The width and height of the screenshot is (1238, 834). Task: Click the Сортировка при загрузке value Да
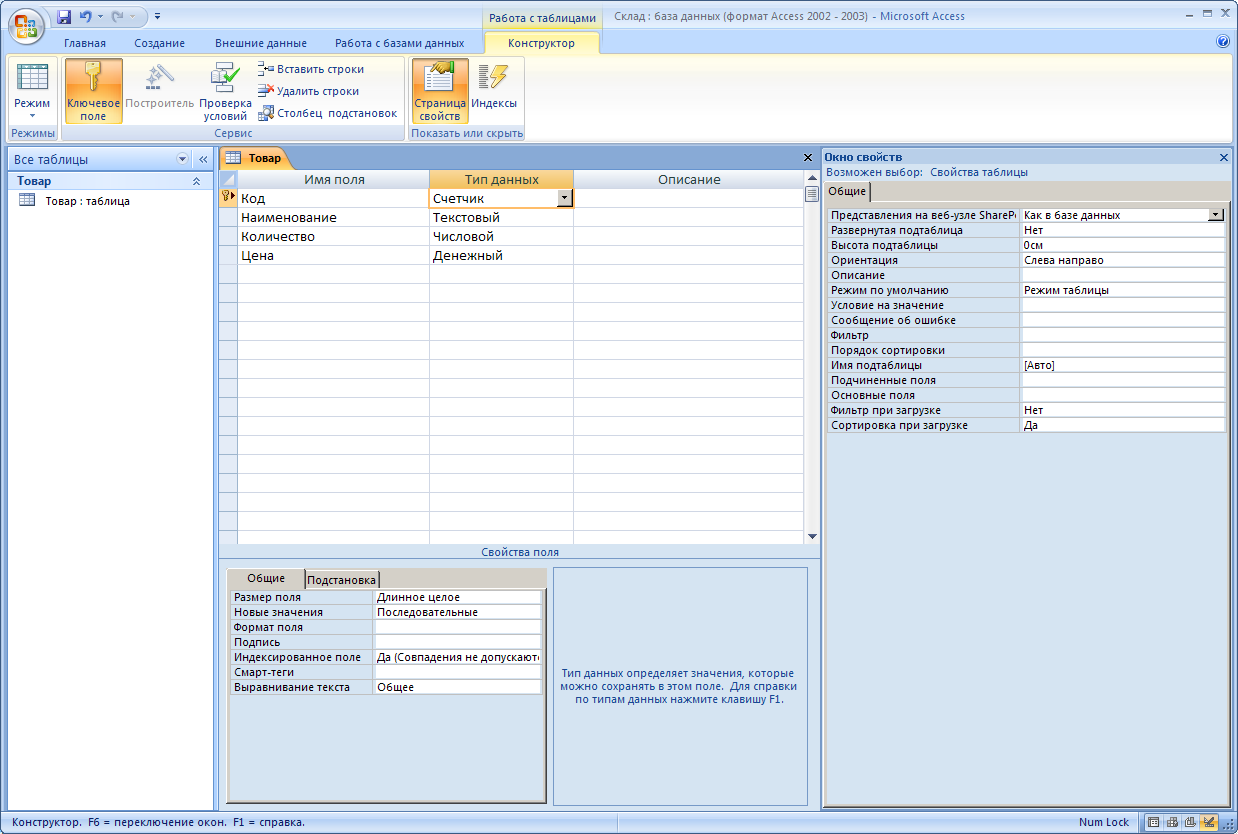[1123, 425]
